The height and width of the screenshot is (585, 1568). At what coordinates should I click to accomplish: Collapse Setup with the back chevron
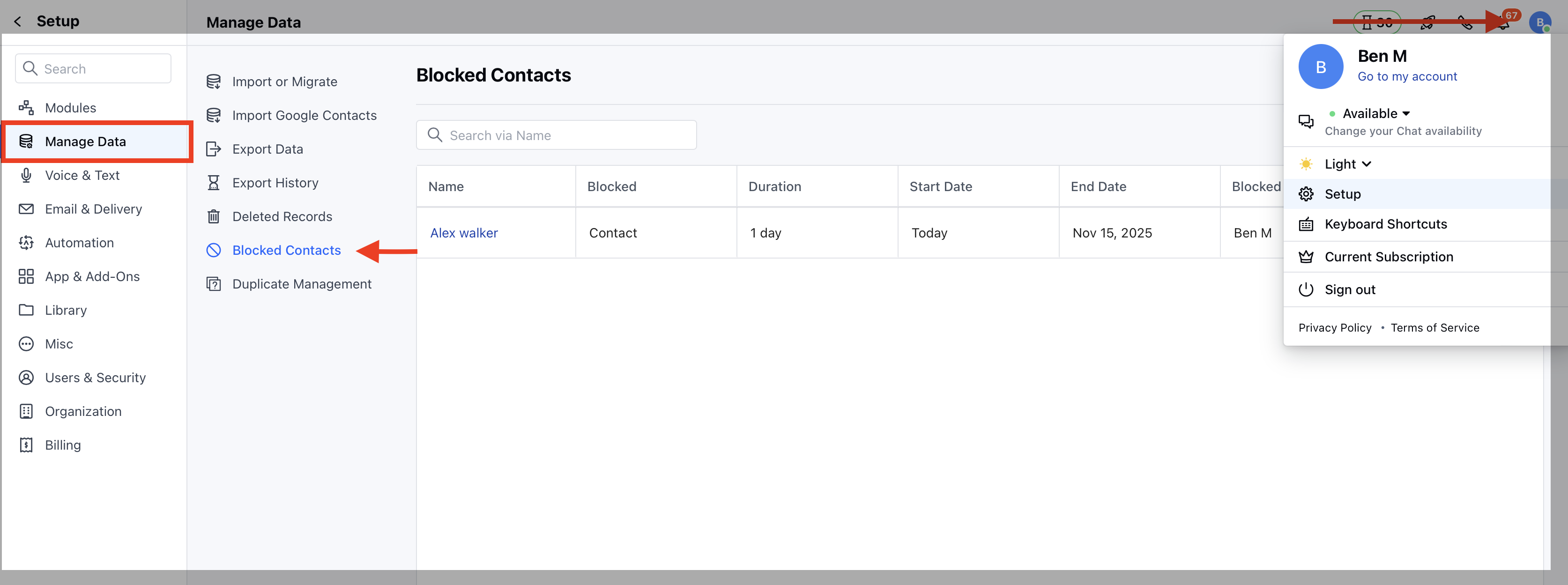(18, 21)
